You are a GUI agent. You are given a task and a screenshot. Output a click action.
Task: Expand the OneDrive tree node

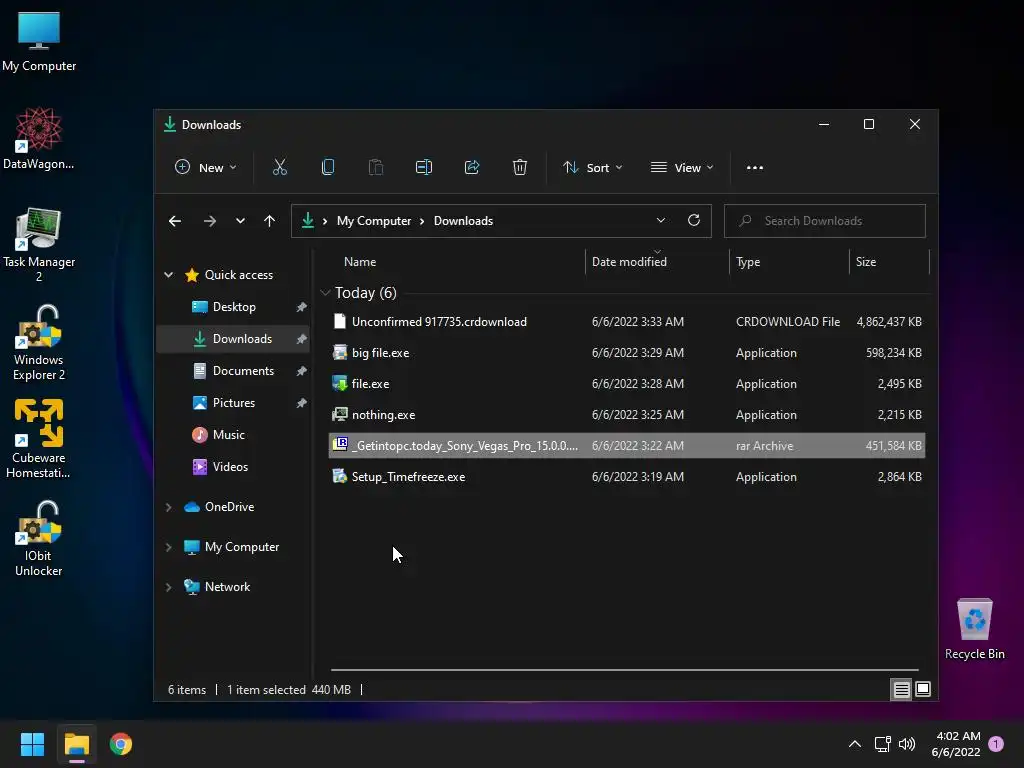168,507
